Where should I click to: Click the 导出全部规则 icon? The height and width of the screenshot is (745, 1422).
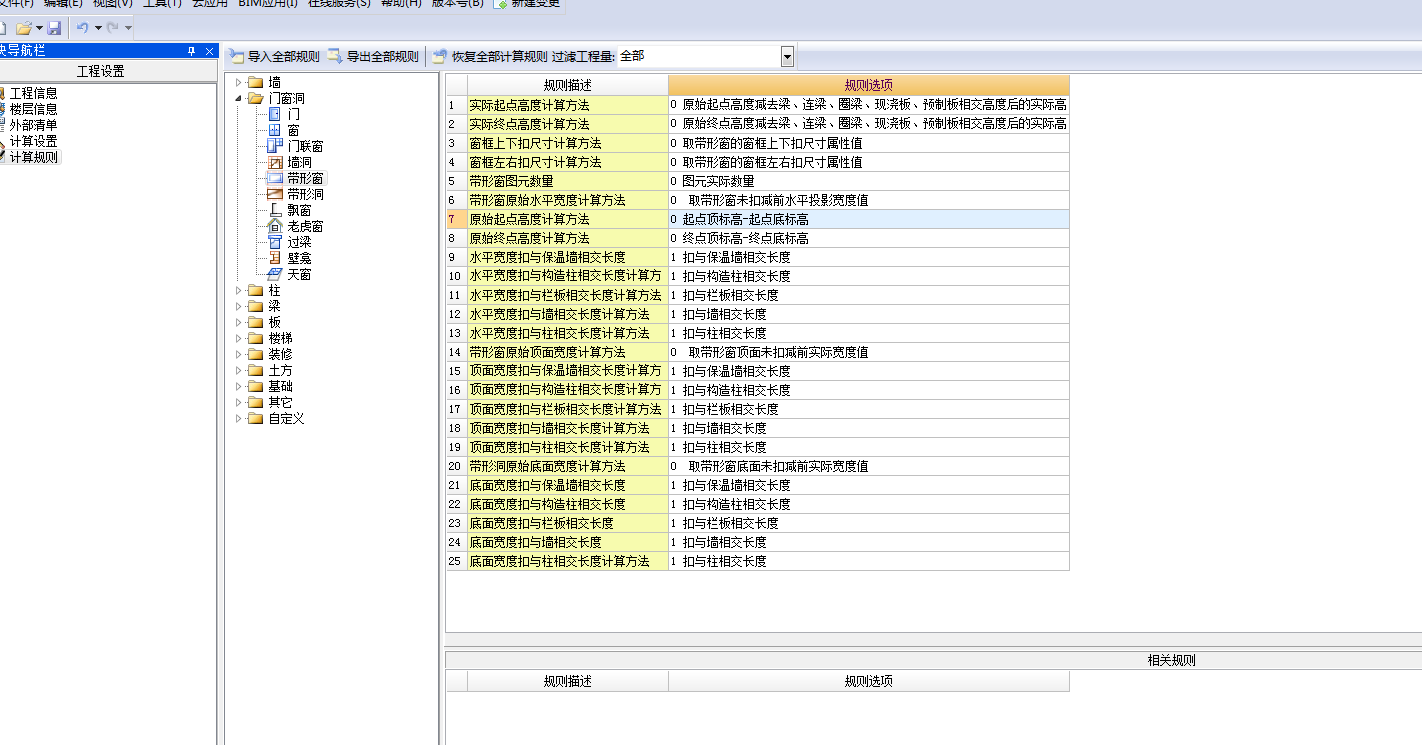[335, 56]
